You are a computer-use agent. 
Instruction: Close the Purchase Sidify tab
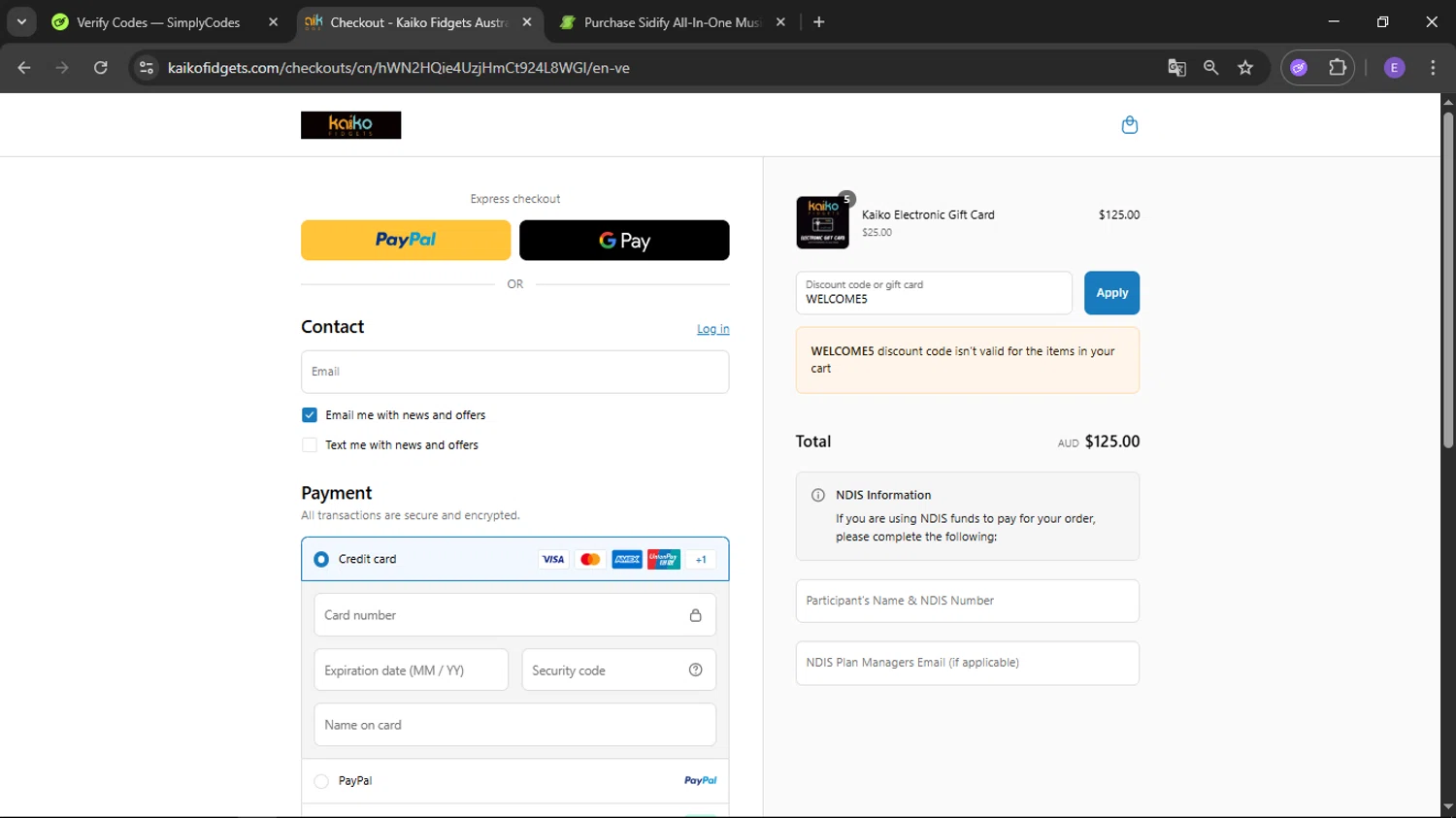[x=780, y=22]
